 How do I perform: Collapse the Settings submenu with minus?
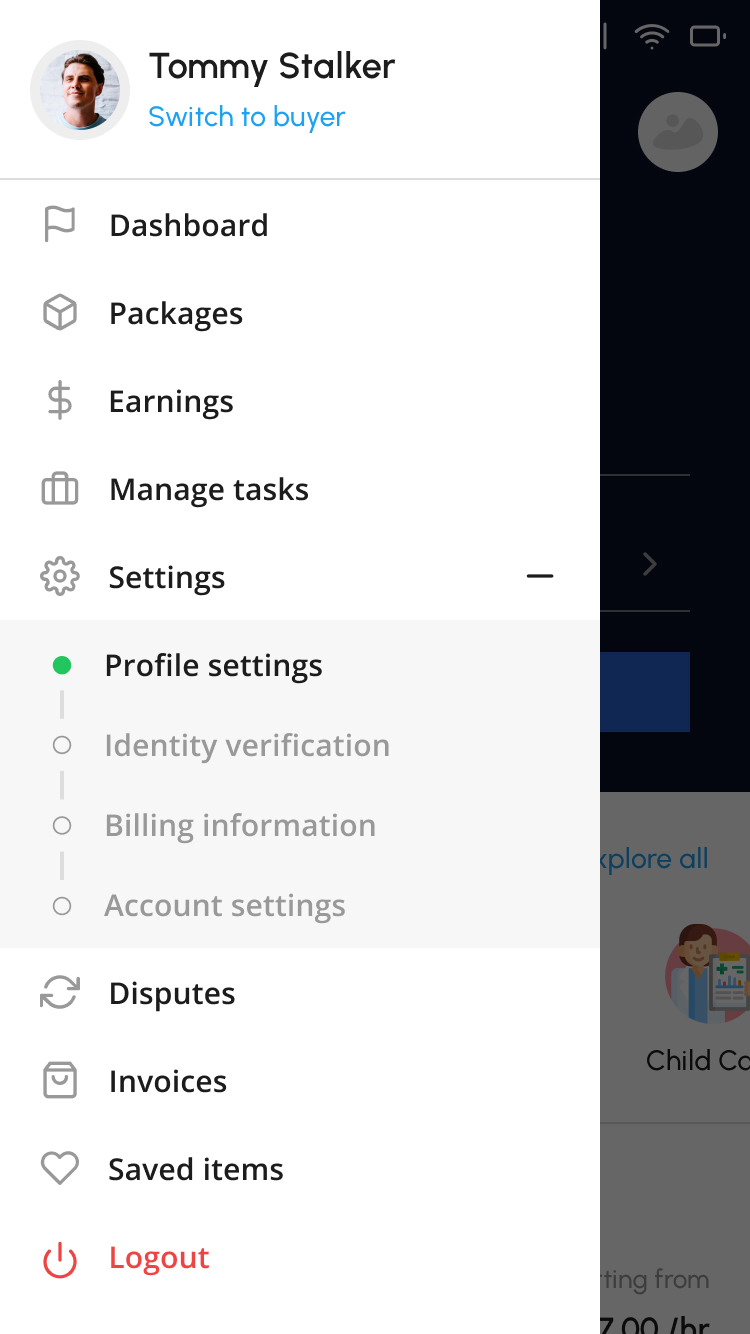[540, 577]
